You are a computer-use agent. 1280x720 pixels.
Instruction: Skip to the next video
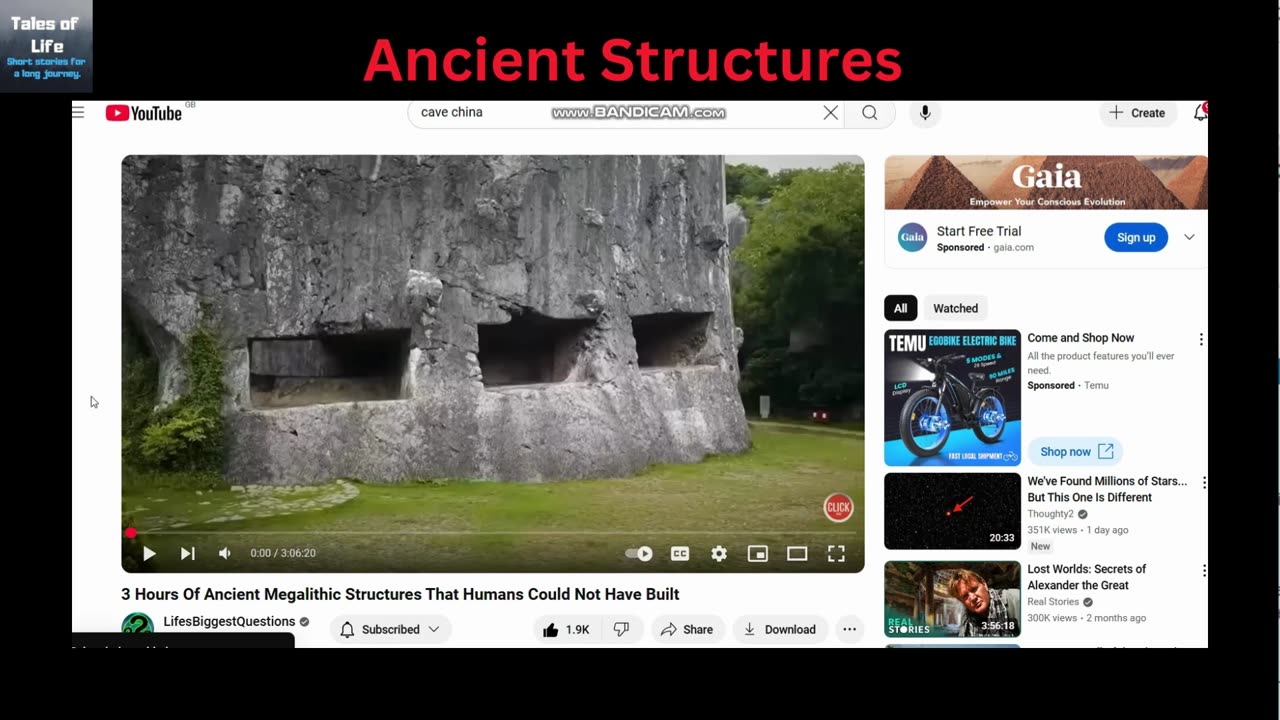(x=187, y=553)
